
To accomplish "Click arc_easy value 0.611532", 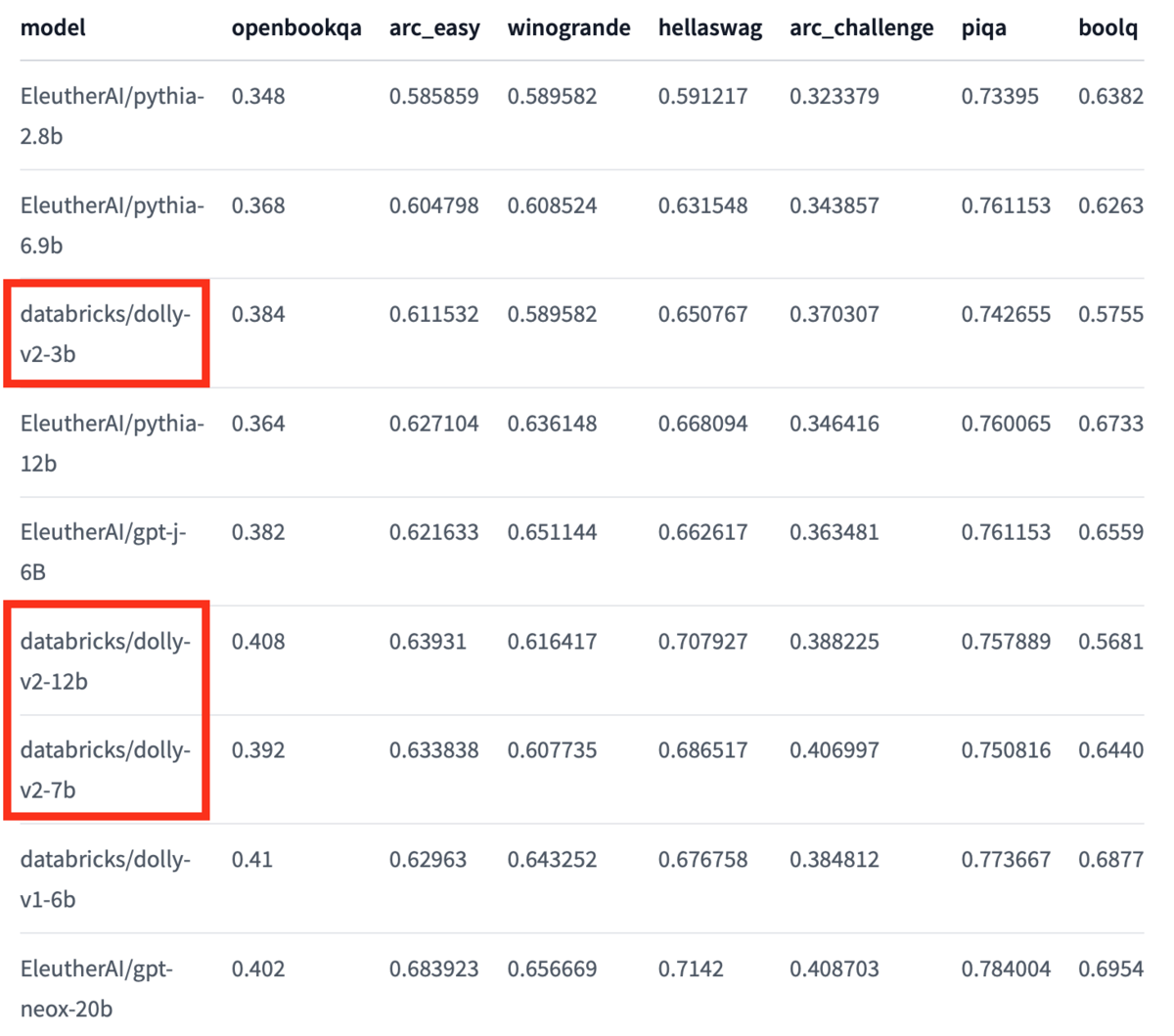I will click(x=434, y=314).
